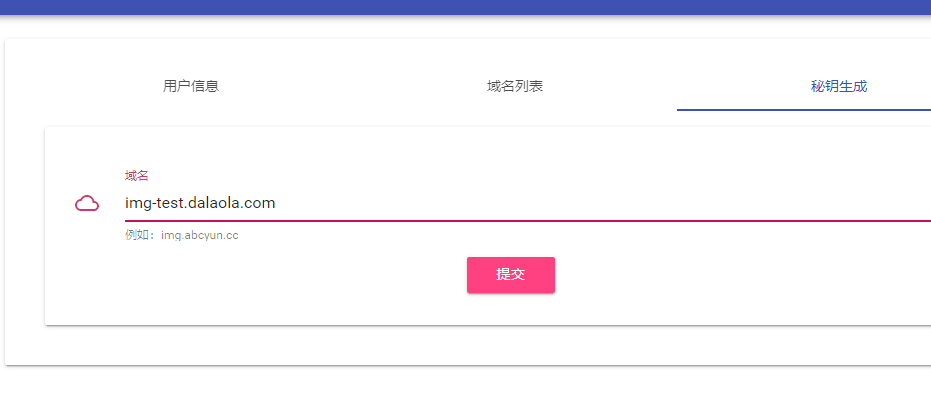Screen dimensions: 931x395
Task: Click the small 域名 floating label
Action: [x=136, y=175]
